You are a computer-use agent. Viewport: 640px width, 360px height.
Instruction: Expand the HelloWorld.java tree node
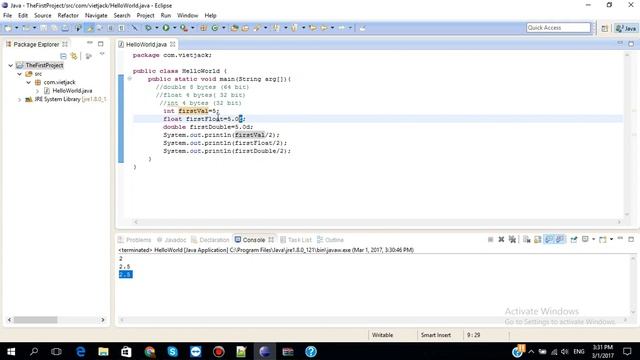pos(37,91)
